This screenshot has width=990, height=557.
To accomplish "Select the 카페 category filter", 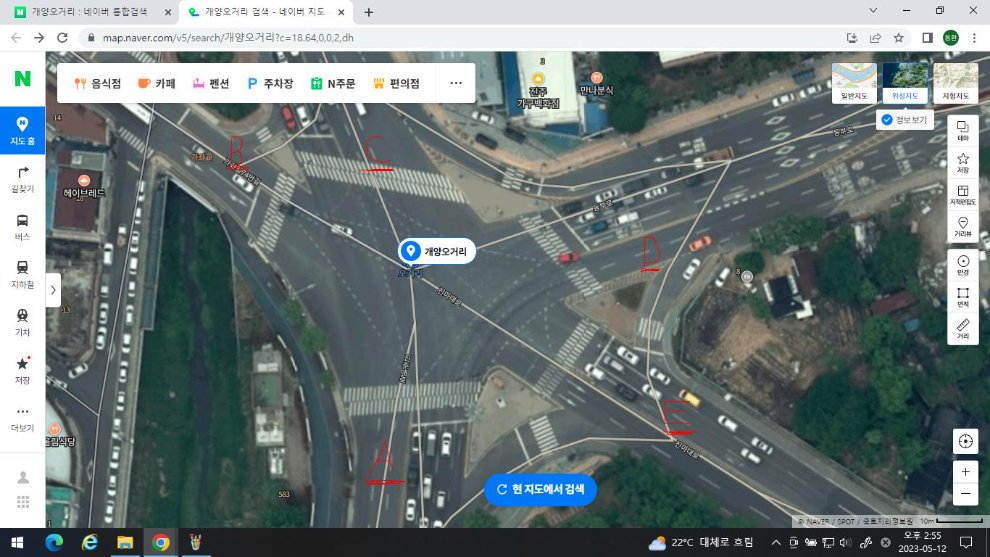I will coord(157,84).
